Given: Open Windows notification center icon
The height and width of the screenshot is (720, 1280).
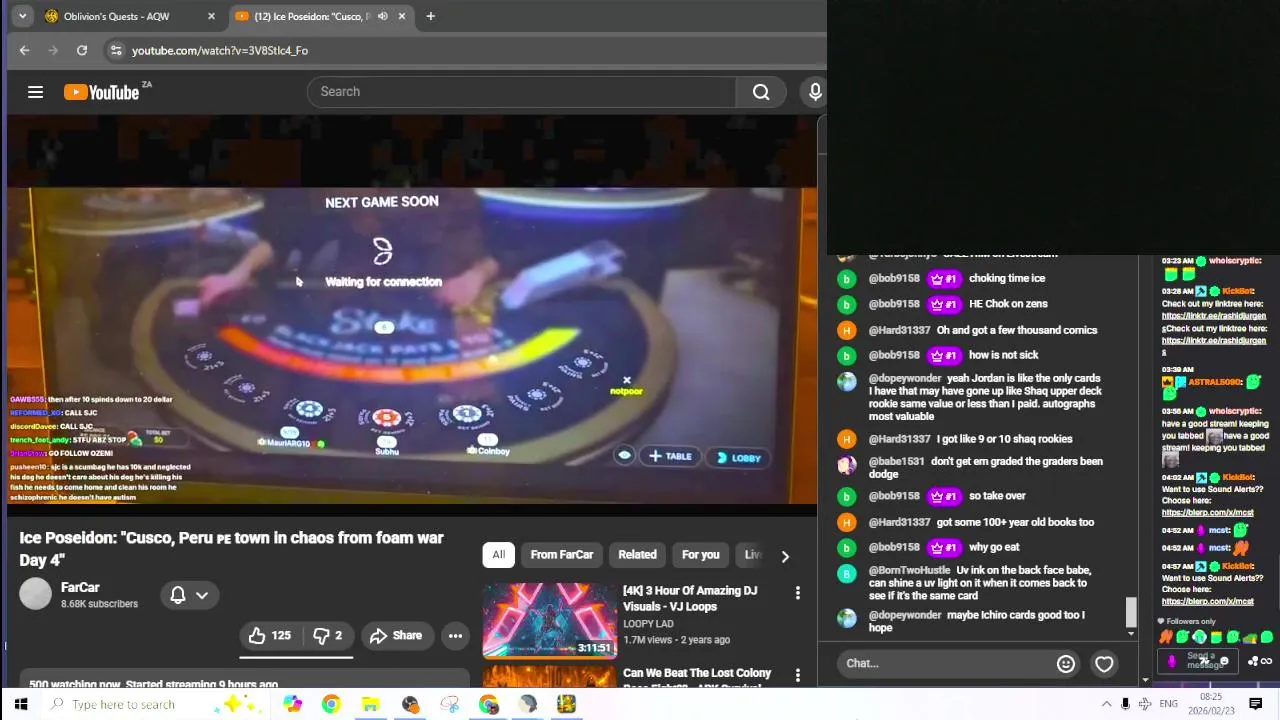Looking at the screenshot, I should pyautogui.click(x=1256, y=704).
